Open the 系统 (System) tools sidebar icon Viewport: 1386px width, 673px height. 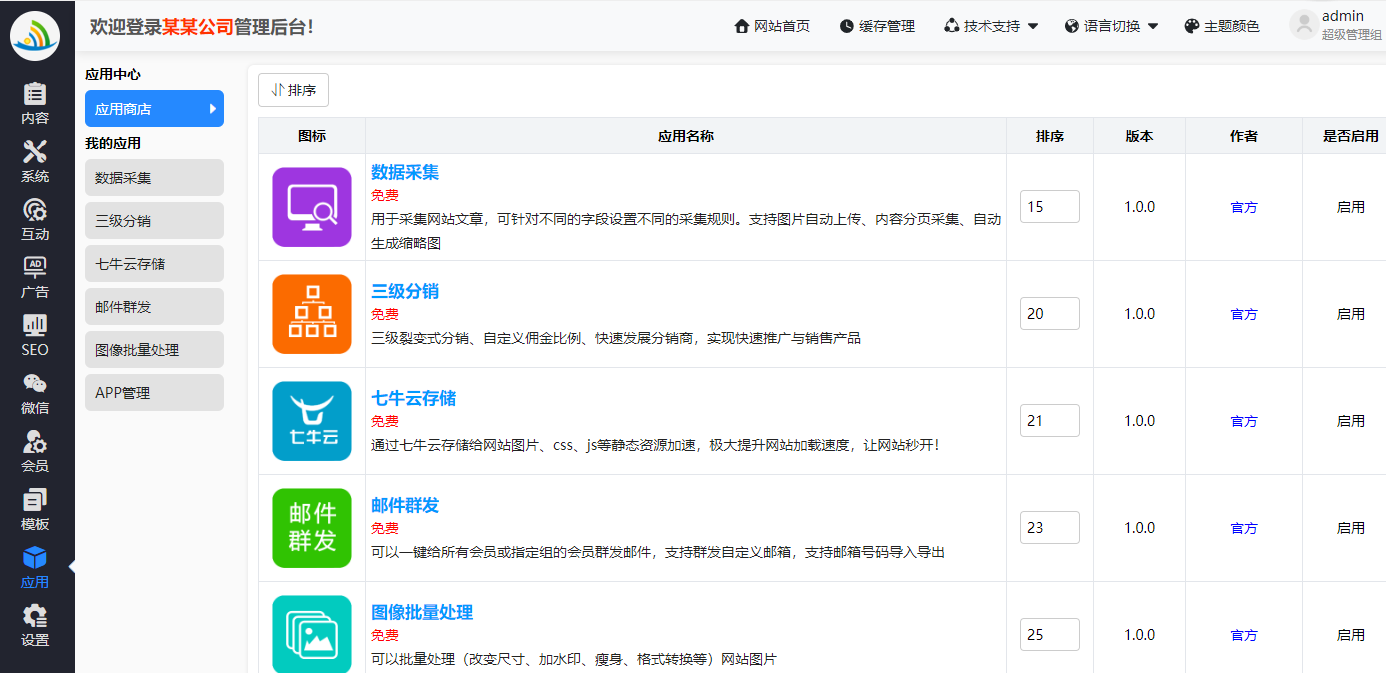tap(35, 162)
